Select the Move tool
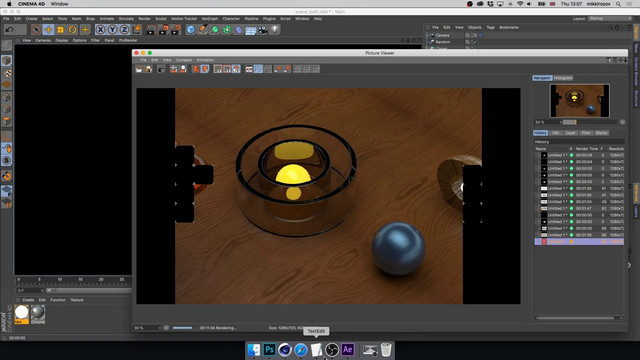This screenshot has width=640, height=360. (49, 29)
